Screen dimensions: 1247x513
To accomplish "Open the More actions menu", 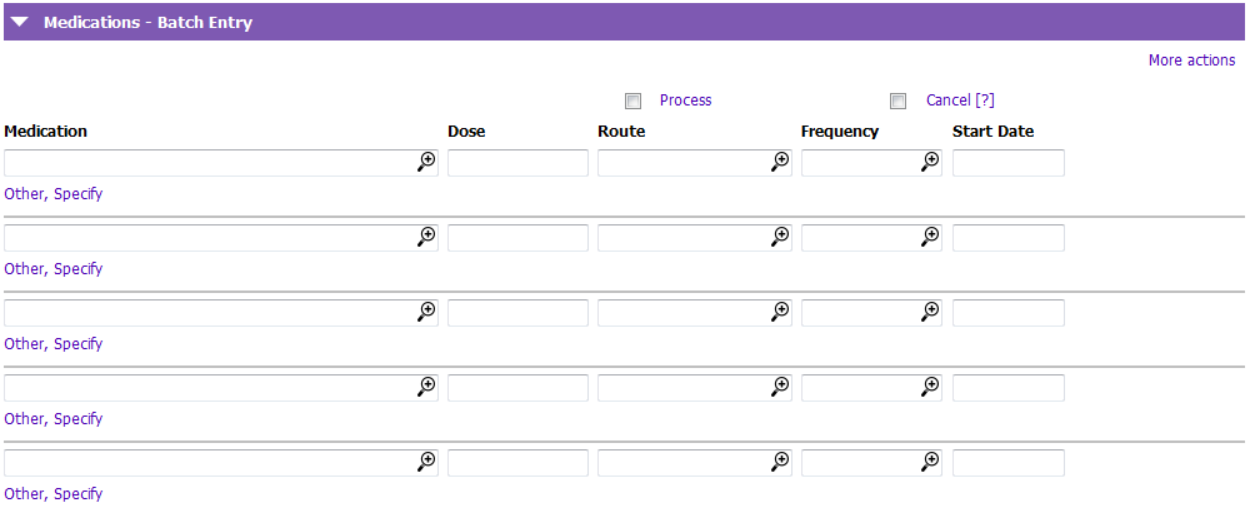I will click(x=1191, y=60).
